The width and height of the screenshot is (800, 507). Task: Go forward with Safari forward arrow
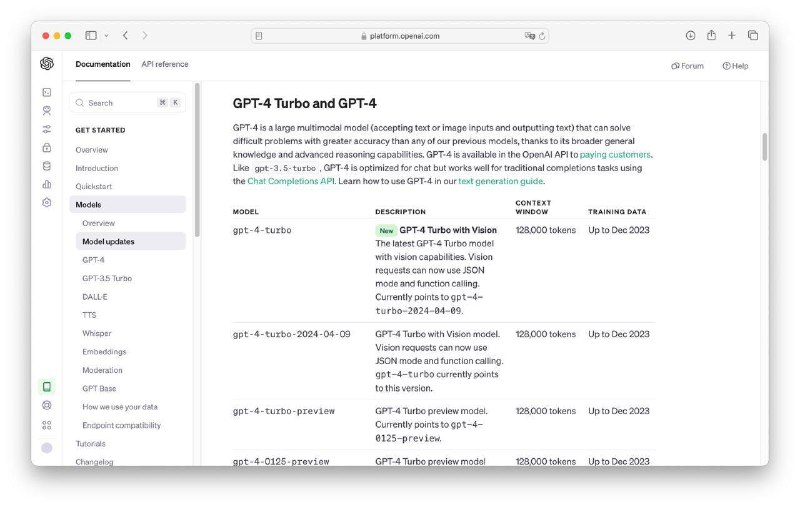click(145, 35)
